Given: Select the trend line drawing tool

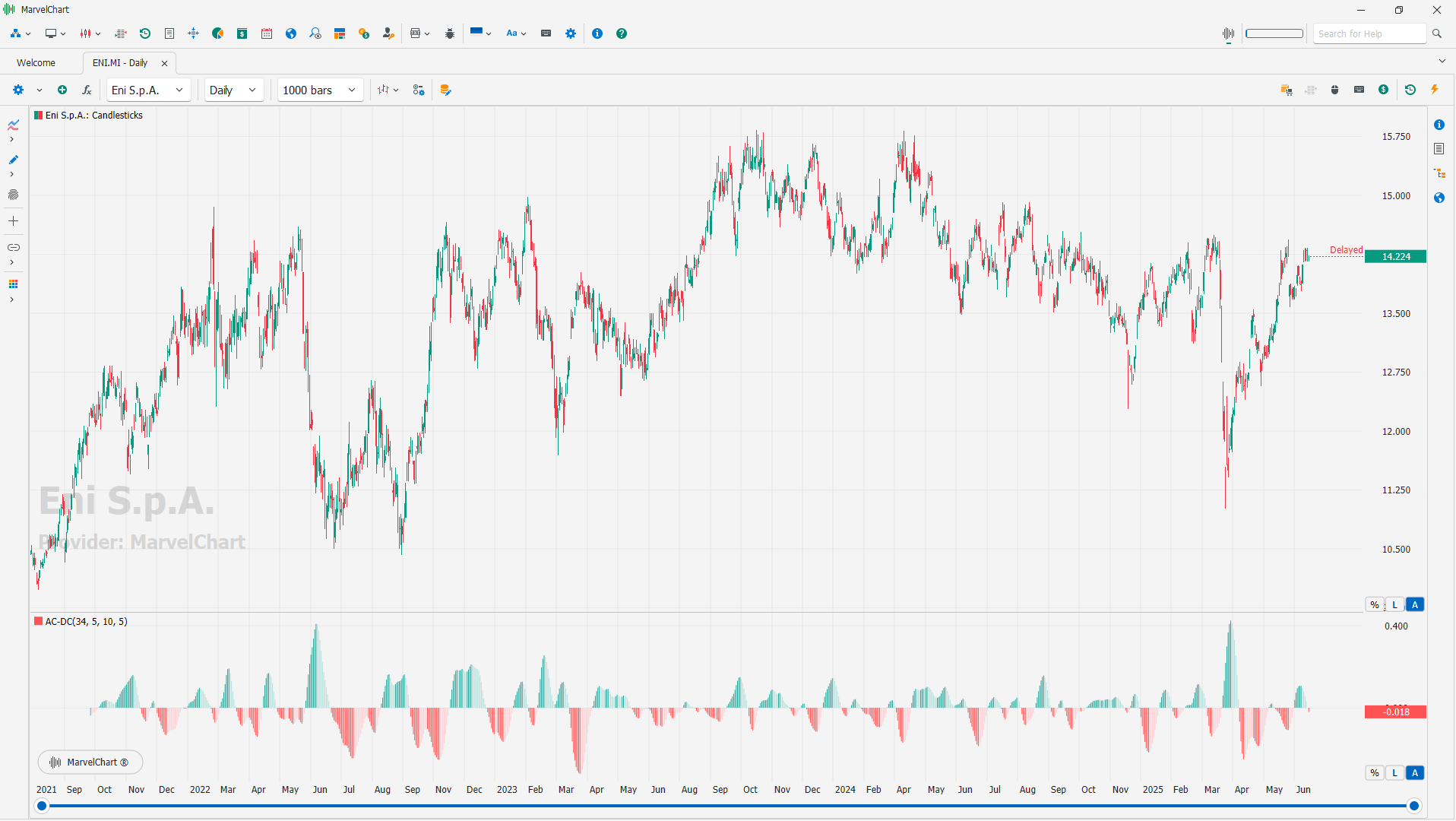Looking at the screenshot, I should pyautogui.click(x=13, y=125).
